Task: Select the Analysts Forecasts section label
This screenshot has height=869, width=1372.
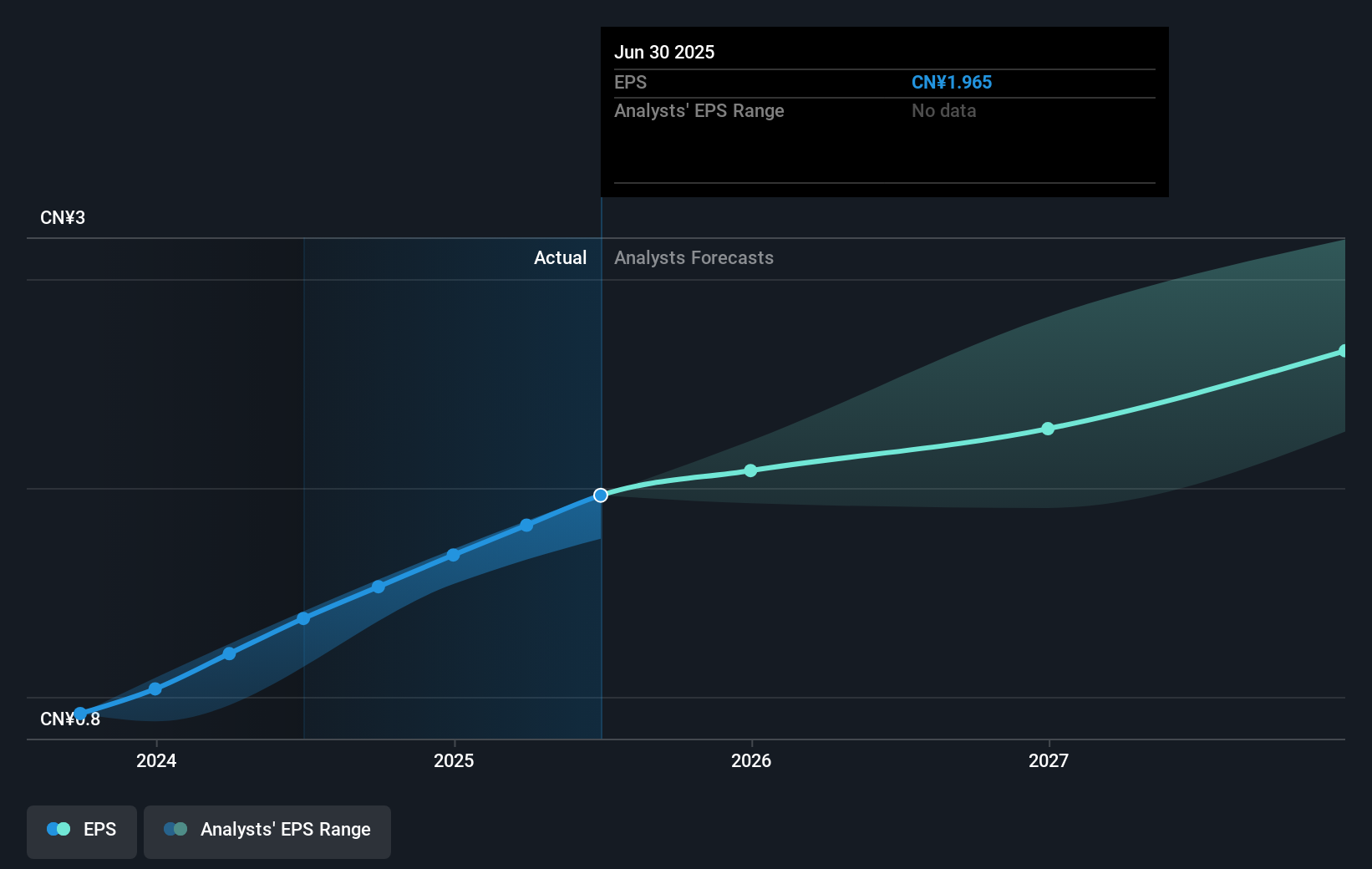Action: pos(694,257)
